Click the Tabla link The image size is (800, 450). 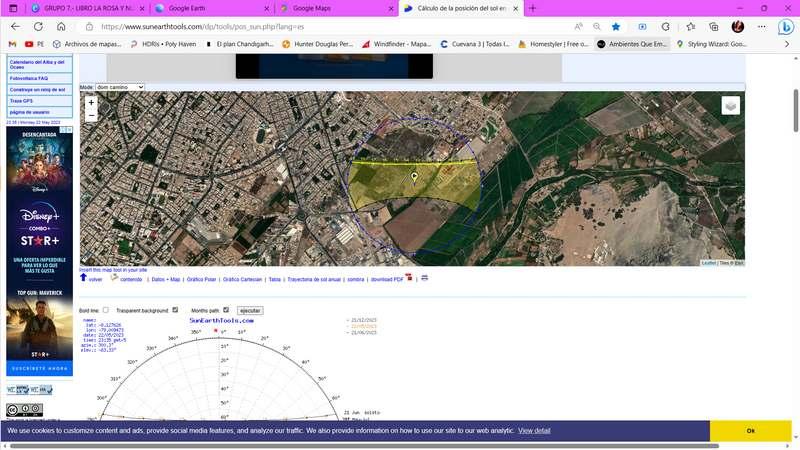coord(275,280)
